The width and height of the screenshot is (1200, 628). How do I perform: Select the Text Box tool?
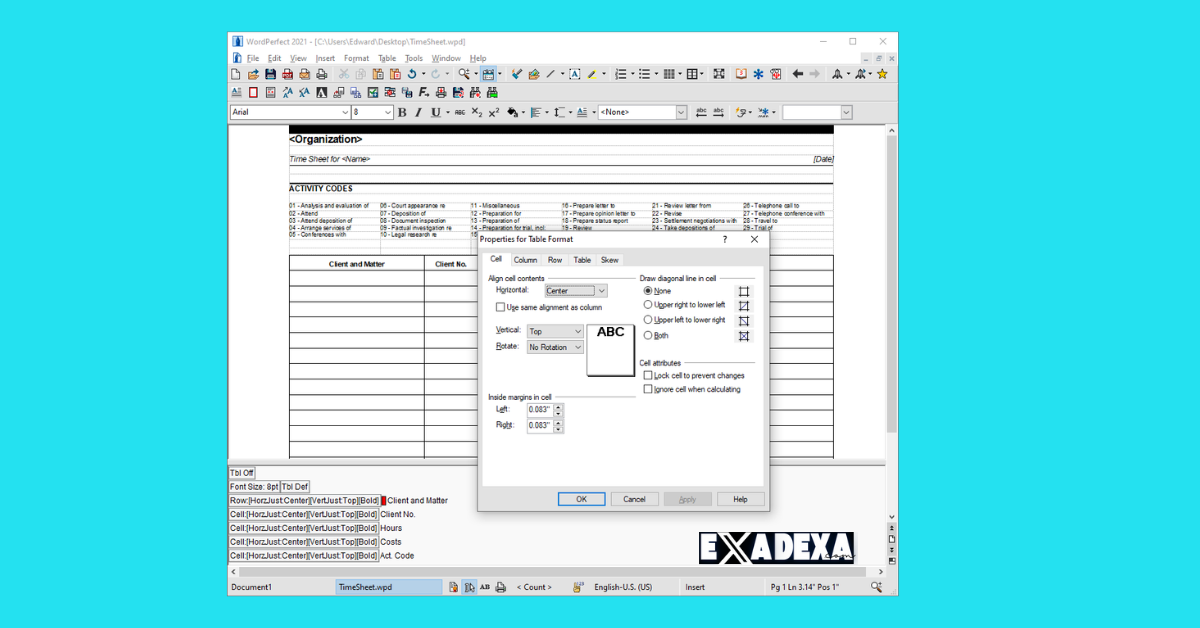[573, 74]
